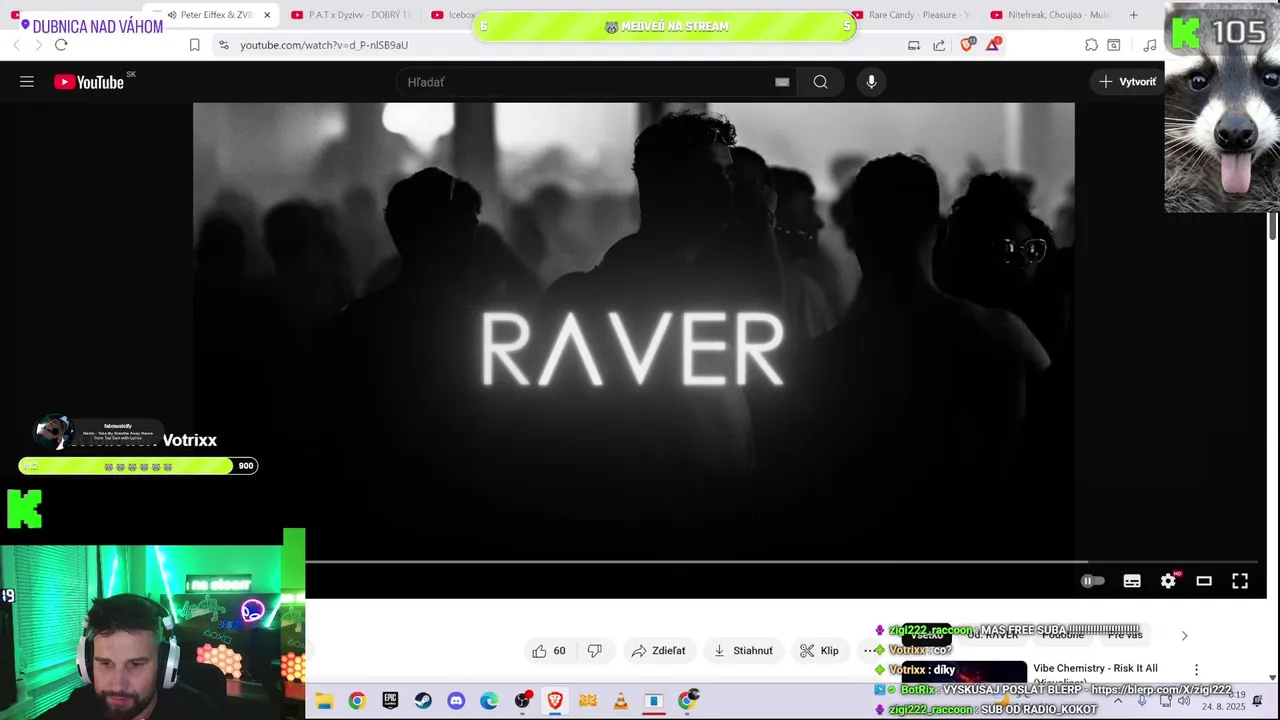Screen dimensions: 1280x720
Task: Open Brave Shields lion icon
Action: (x=966, y=45)
